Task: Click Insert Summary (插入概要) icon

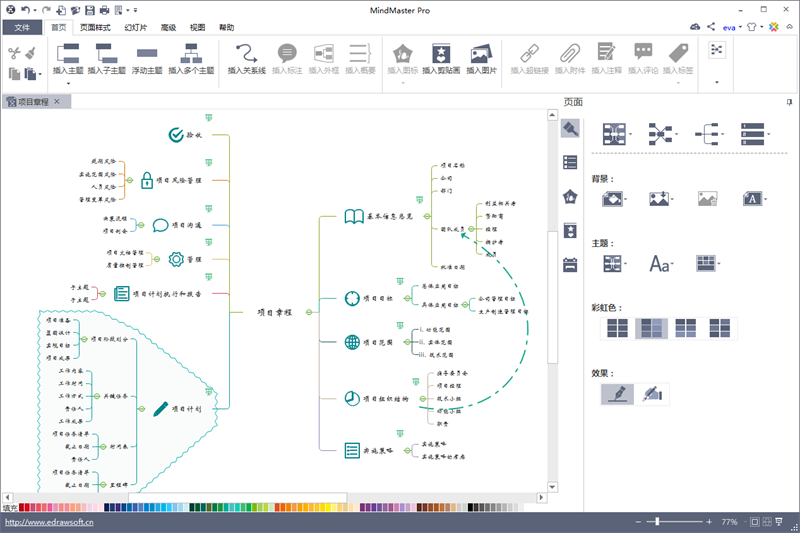Action: coord(360,53)
